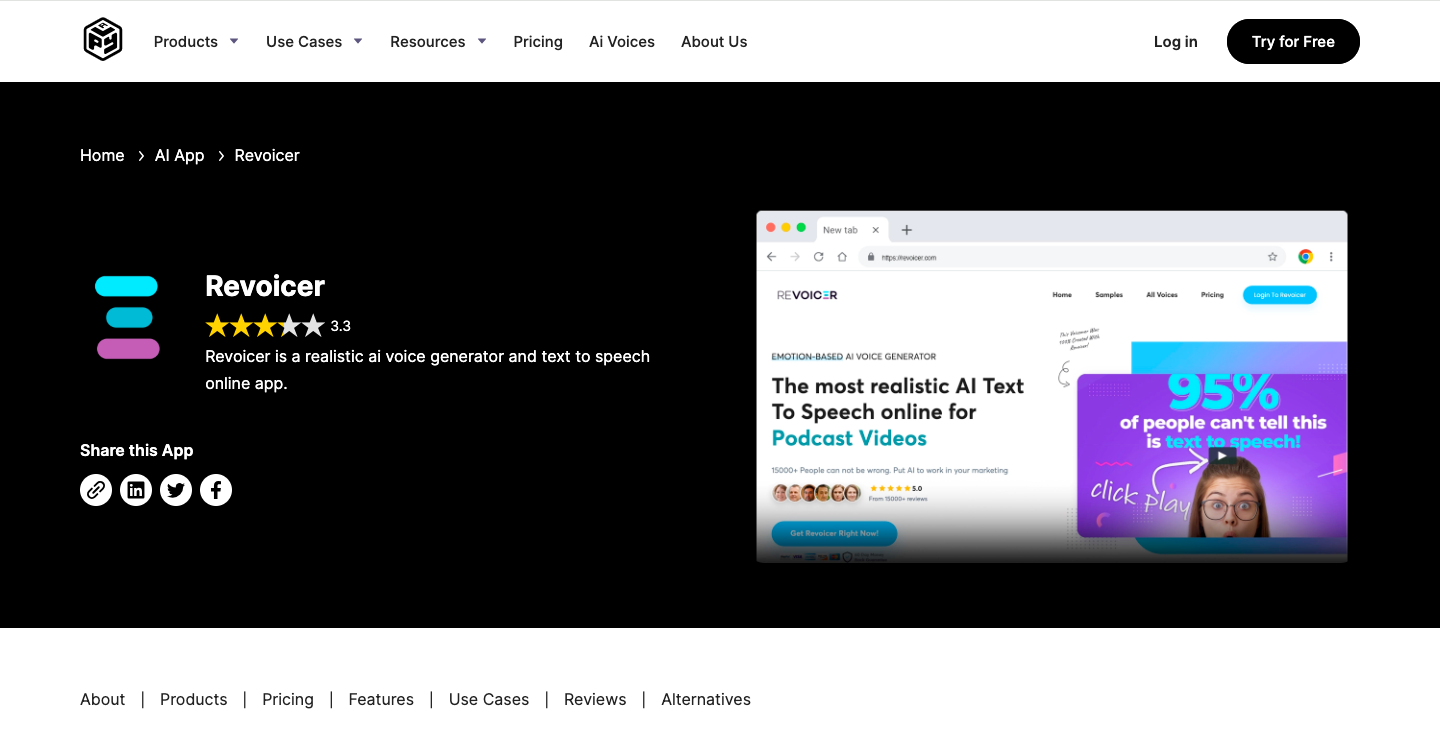Go to Home in the breadcrumb
This screenshot has height=755, width=1440.
[x=102, y=156]
